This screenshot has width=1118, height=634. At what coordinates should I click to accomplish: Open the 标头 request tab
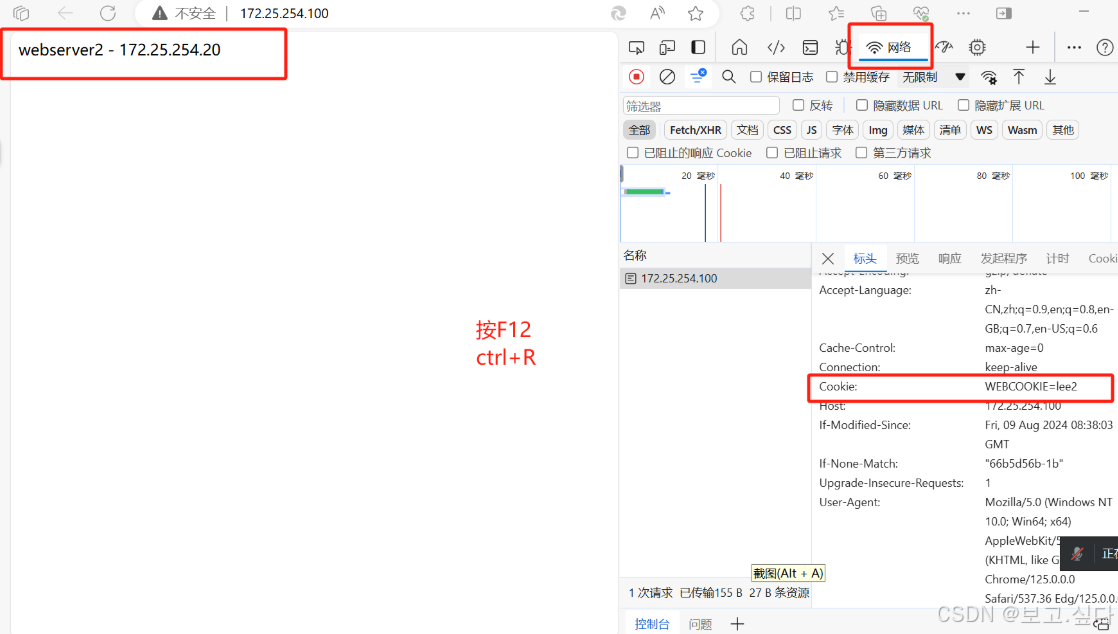pyautogui.click(x=864, y=258)
